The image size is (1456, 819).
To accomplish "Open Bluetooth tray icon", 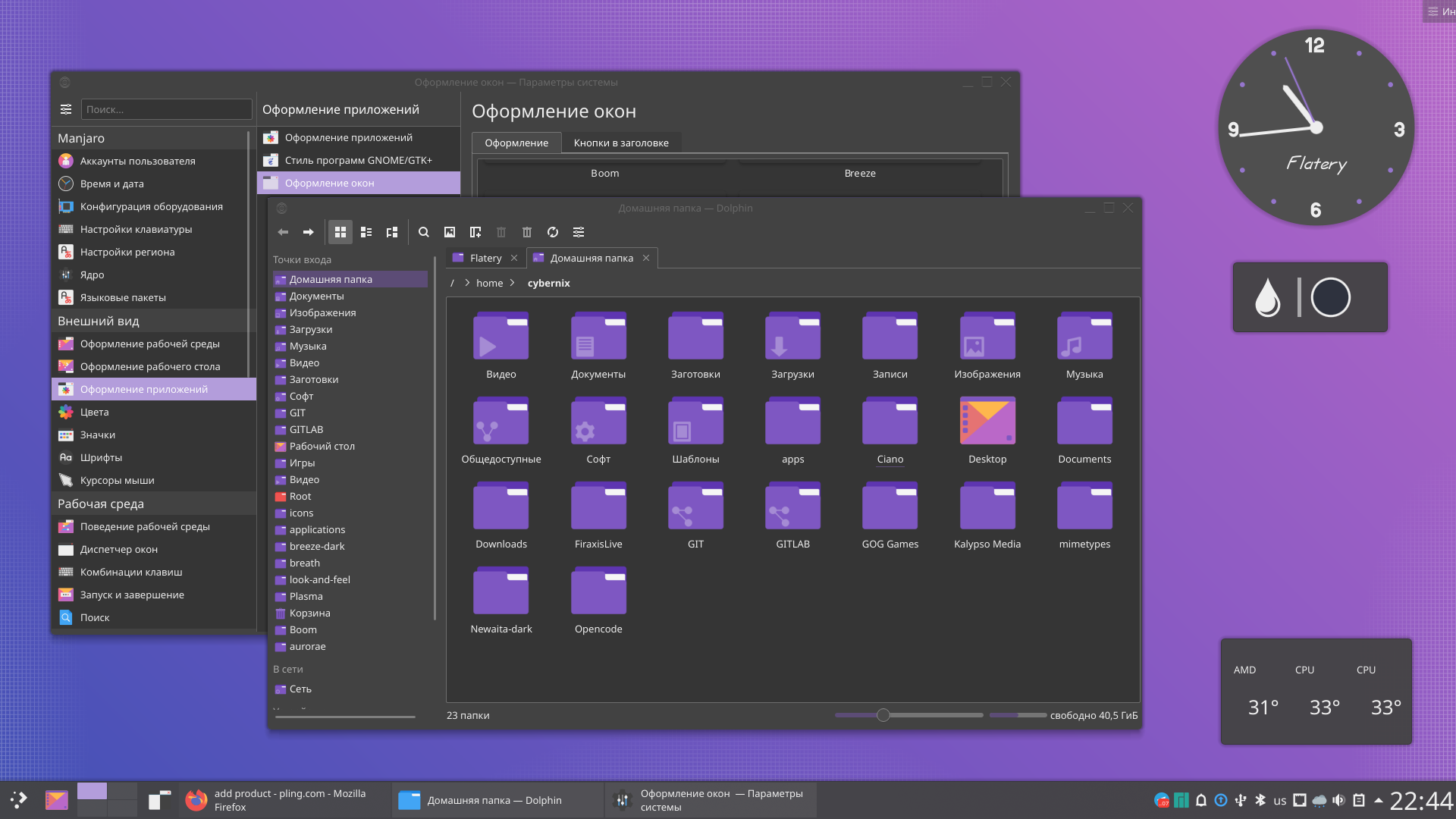I will click(x=1260, y=800).
